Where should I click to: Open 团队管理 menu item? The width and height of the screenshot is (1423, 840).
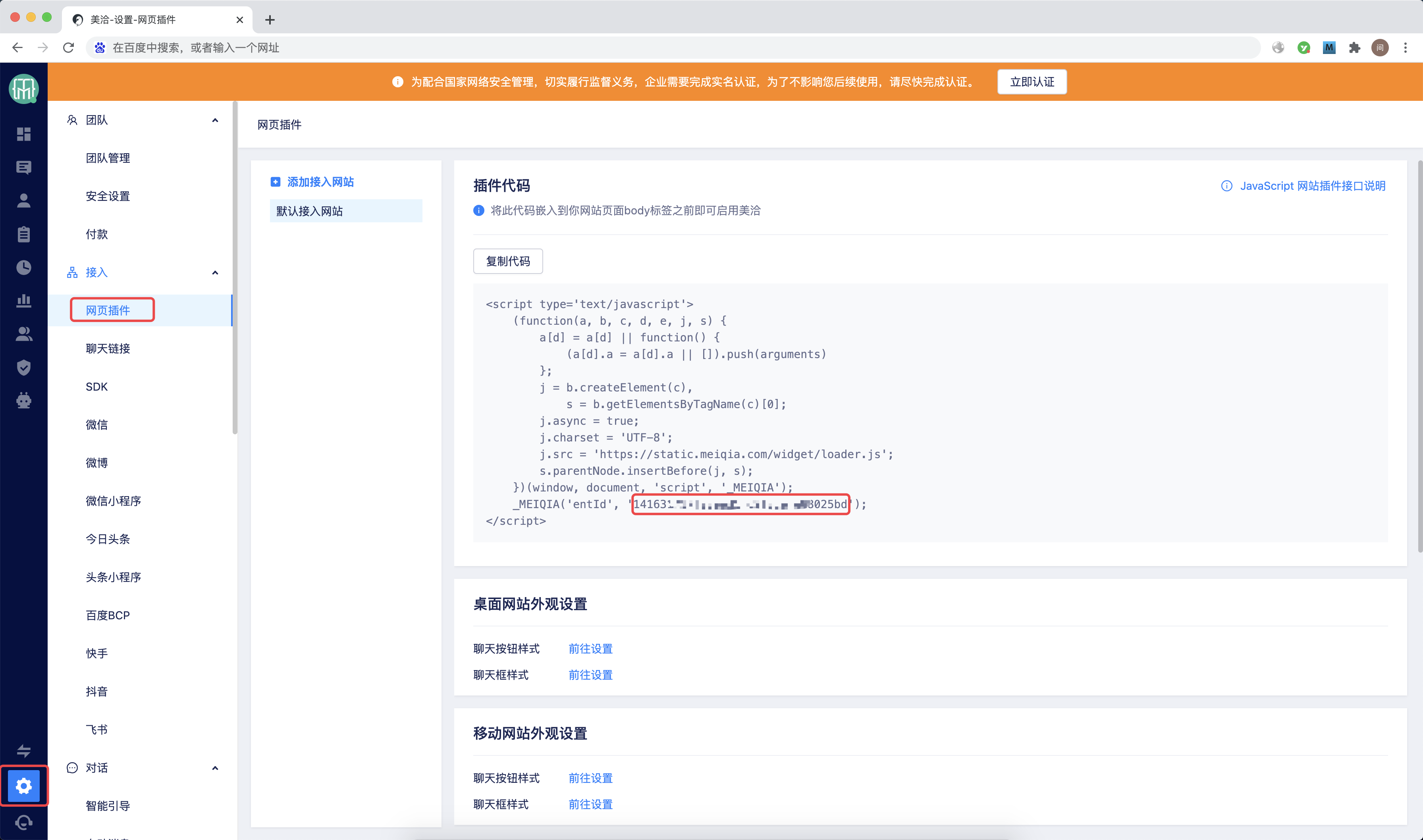(108, 158)
